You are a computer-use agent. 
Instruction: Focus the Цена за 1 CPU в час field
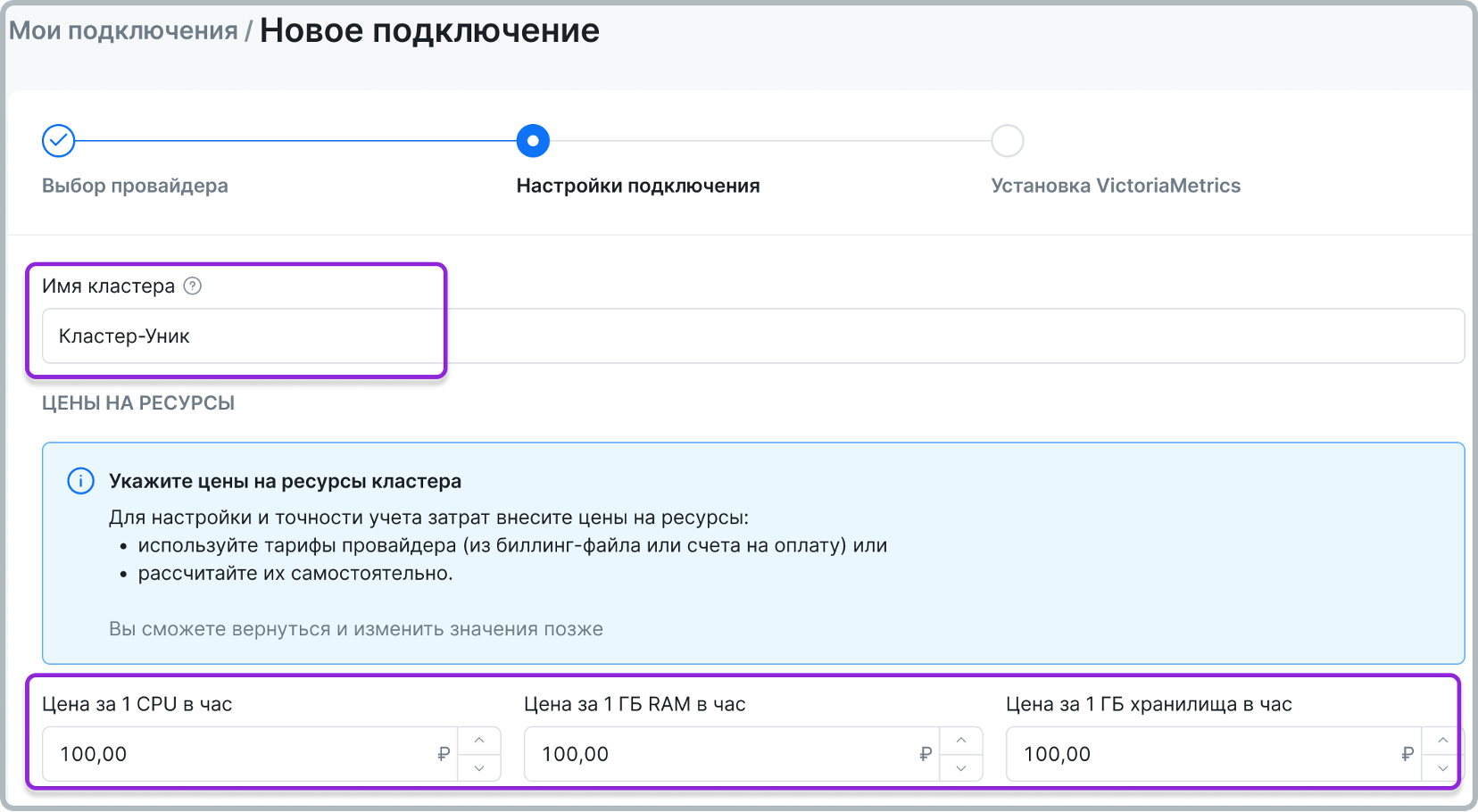click(x=241, y=755)
